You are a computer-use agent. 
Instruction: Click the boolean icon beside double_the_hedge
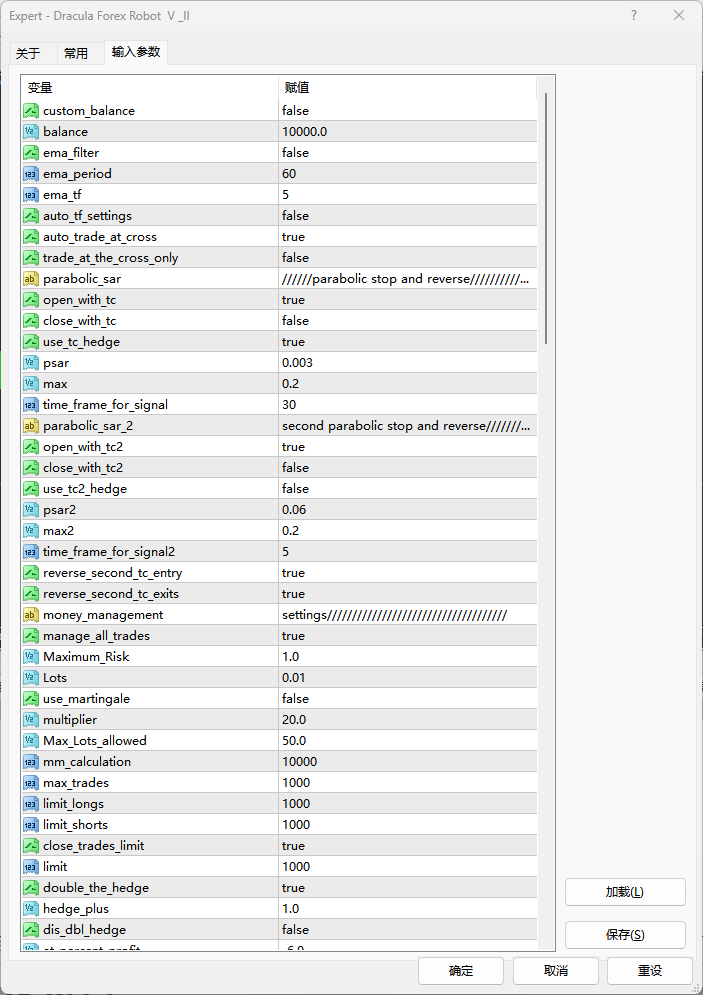[x=31, y=888]
